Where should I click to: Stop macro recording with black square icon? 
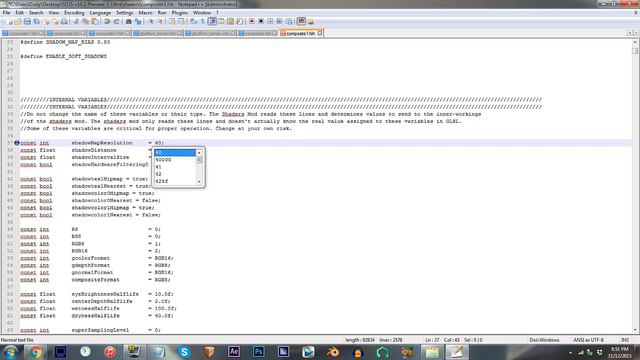click(x=261, y=21)
